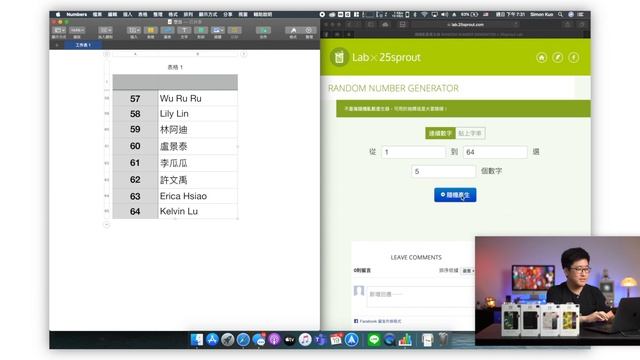Image resolution: width=640 pixels, height=360 pixels.
Task: Open the Zoom percentage dropdown in Numbers
Action: 77,30
